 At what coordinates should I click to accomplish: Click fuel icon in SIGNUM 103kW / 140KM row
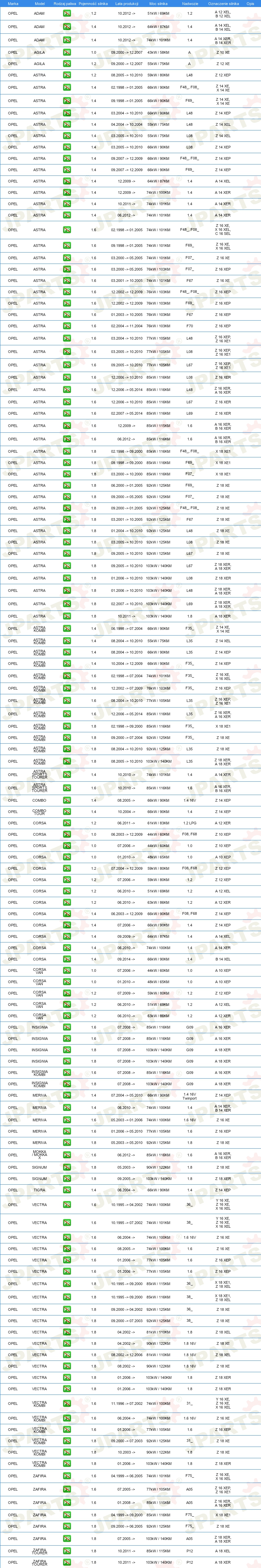coord(67,1178)
